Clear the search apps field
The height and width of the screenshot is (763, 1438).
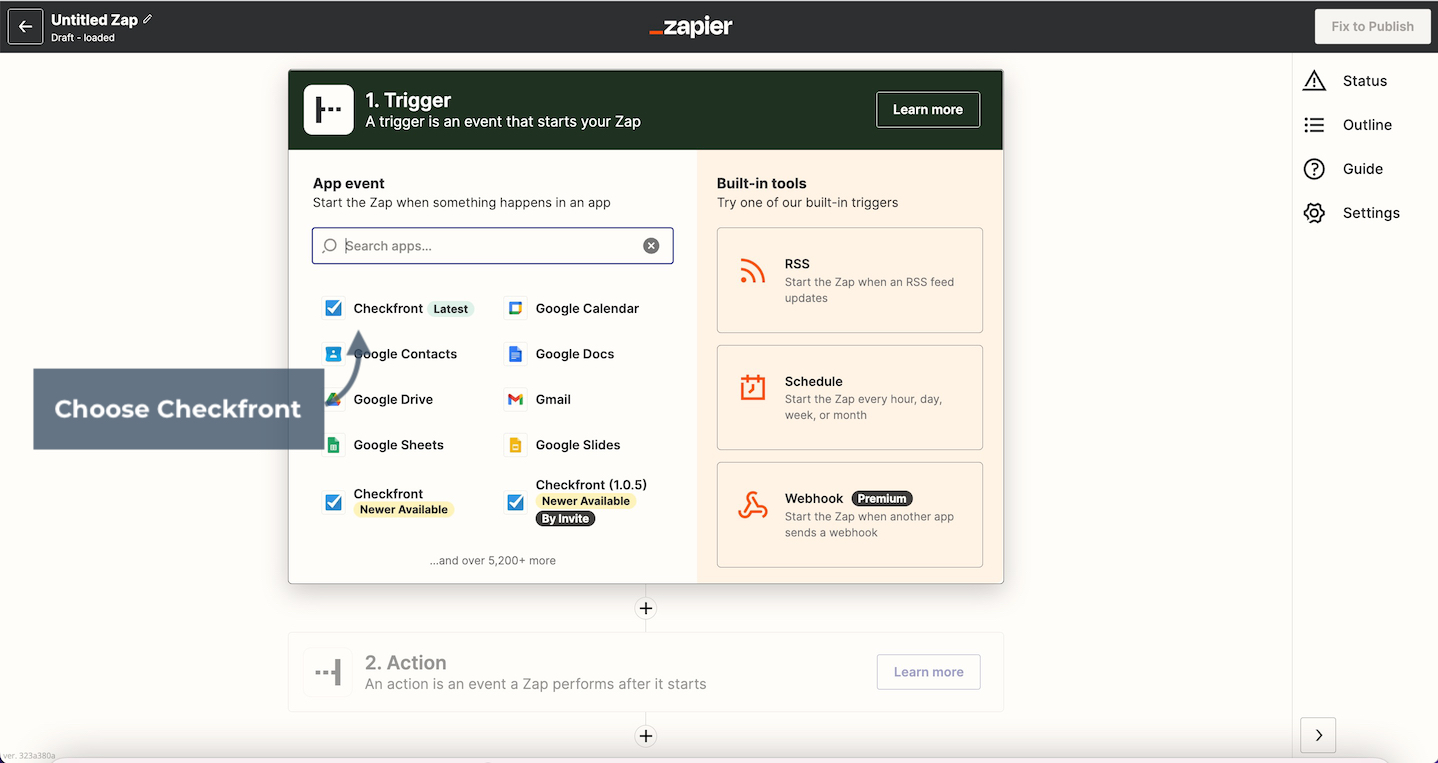(x=651, y=246)
